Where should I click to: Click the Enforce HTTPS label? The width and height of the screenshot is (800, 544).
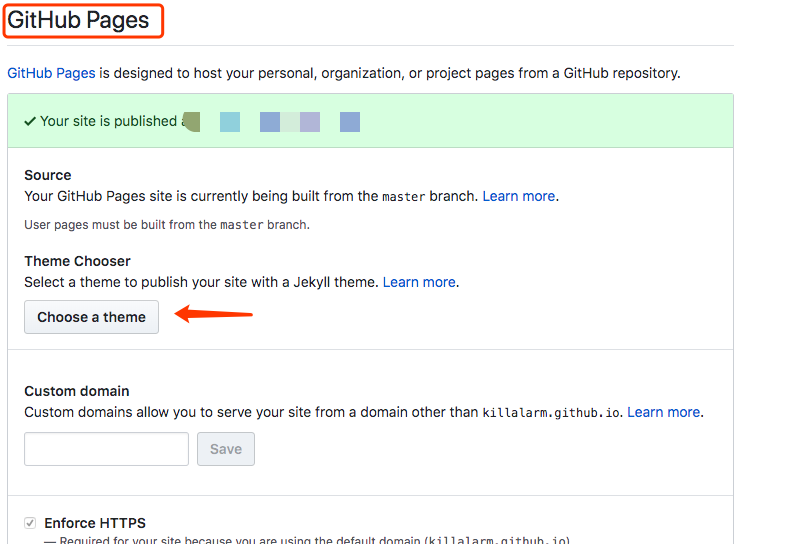[x=95, y=523]
